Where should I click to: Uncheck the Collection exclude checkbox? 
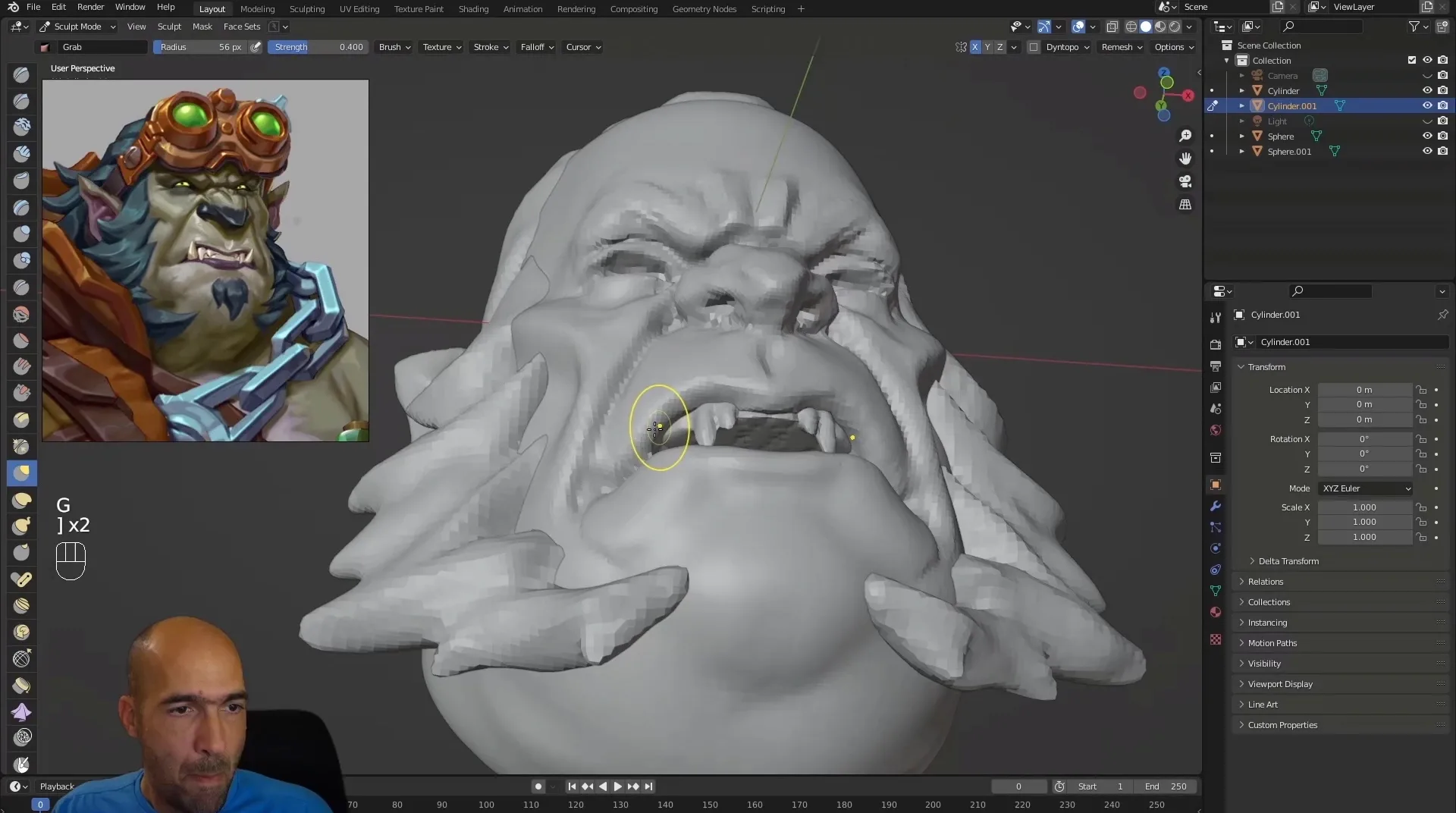(1411, 60)
